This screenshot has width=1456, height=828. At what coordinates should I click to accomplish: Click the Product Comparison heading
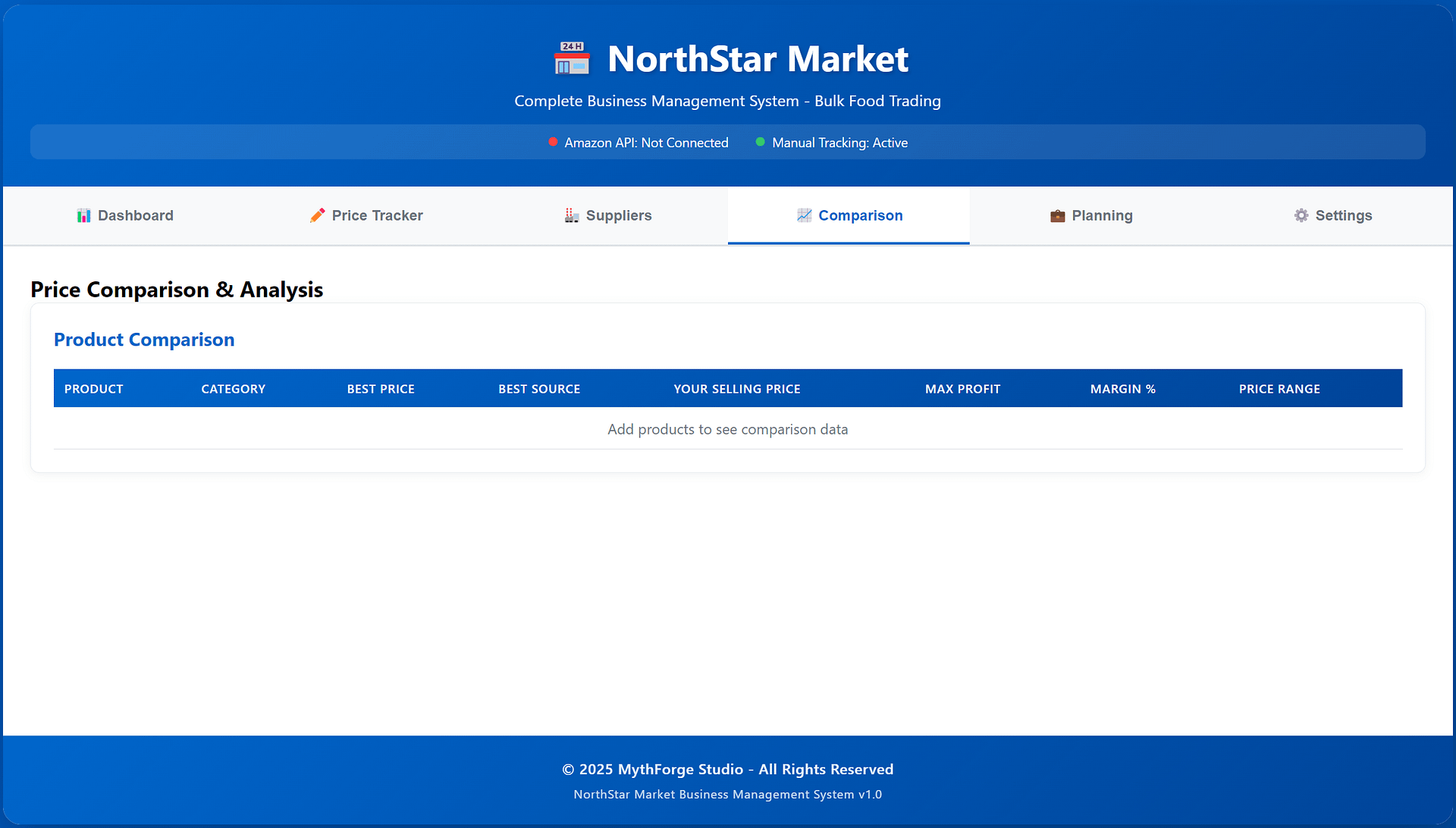coord(144,340)
